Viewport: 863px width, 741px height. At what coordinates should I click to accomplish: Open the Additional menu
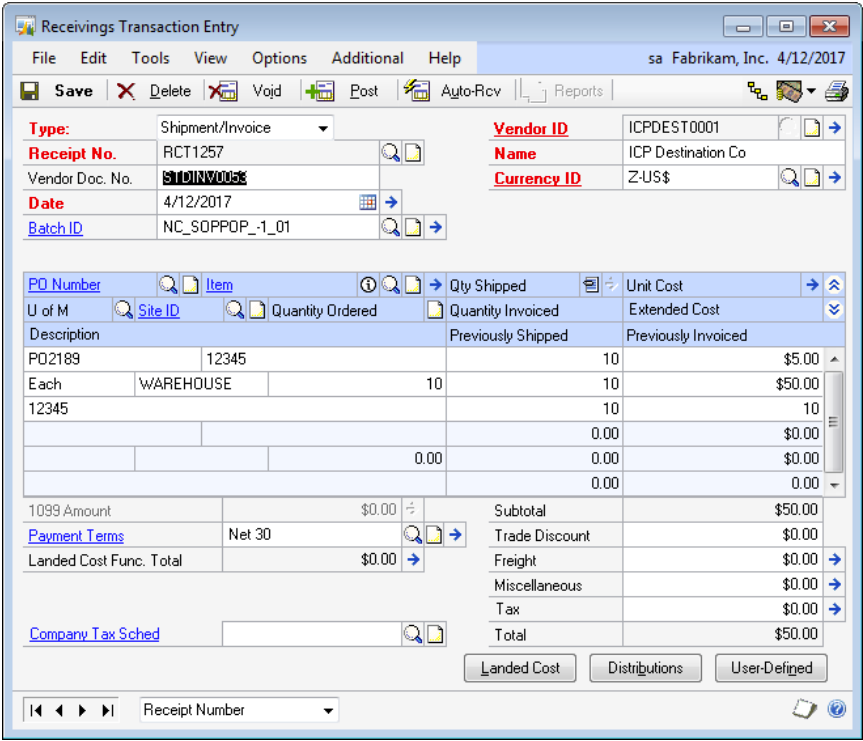[367, 58]
